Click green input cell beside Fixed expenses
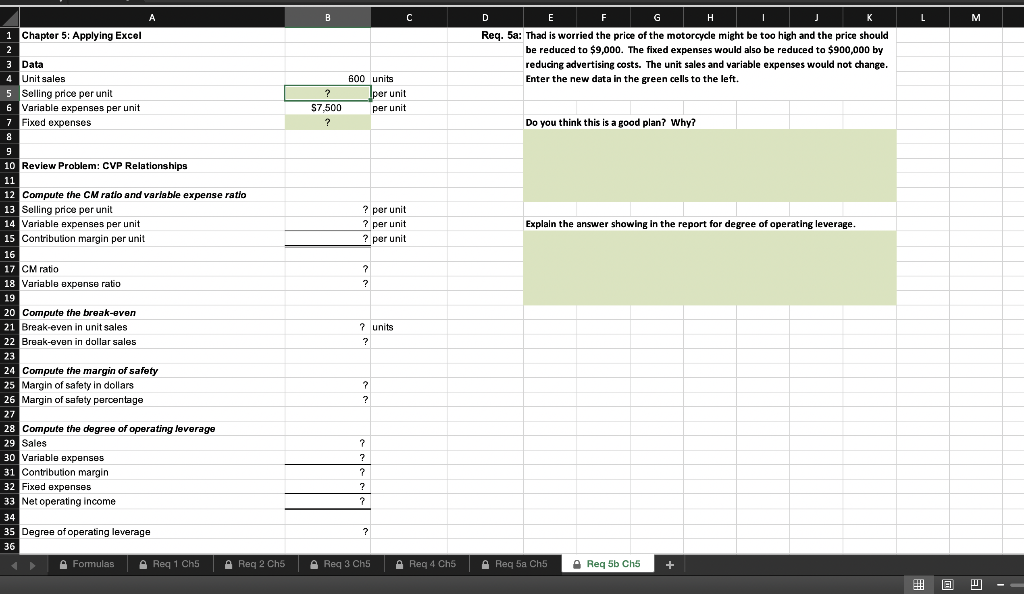1024x594 pixels. 327,122
